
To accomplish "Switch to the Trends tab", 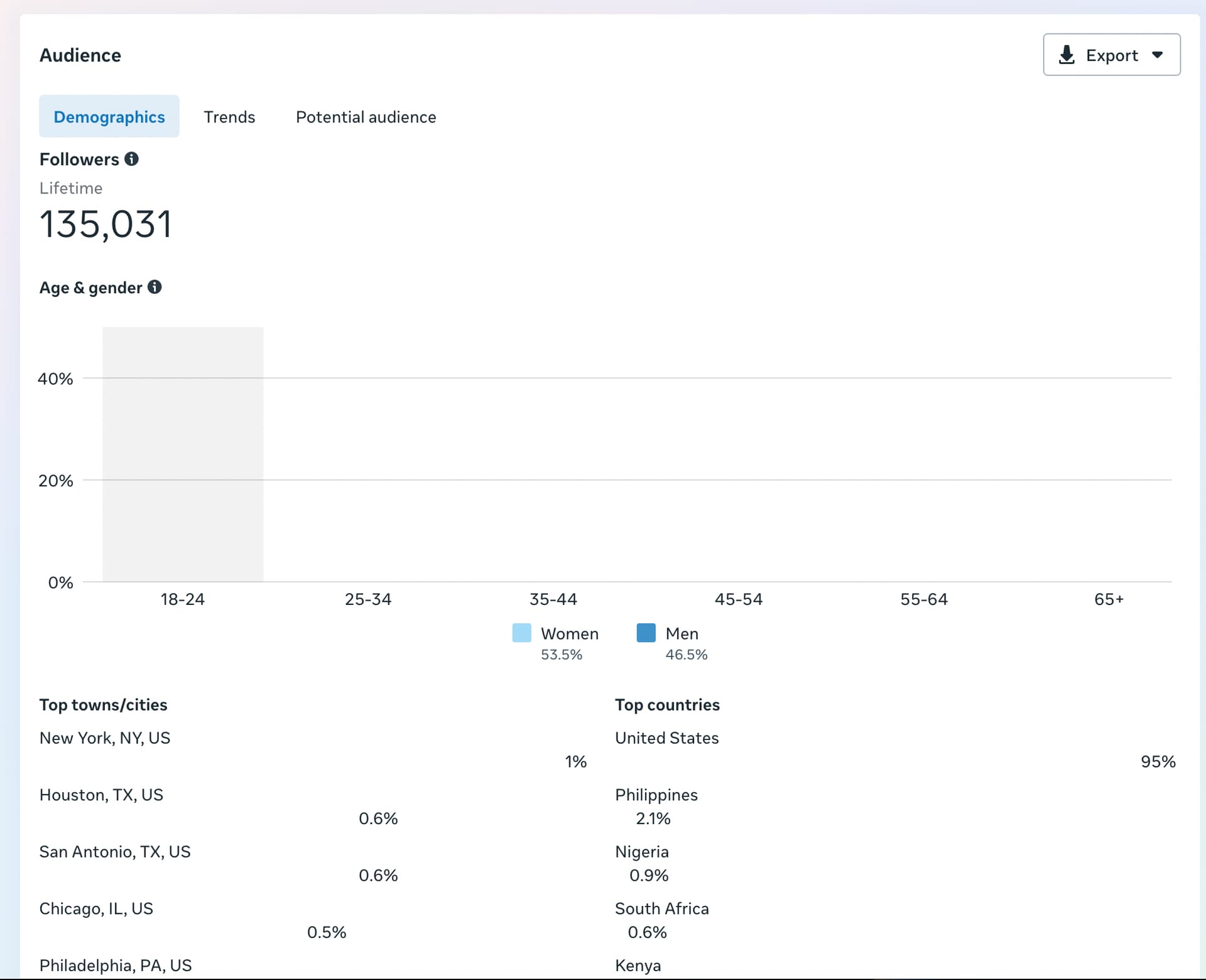I will tap(229, 117).
